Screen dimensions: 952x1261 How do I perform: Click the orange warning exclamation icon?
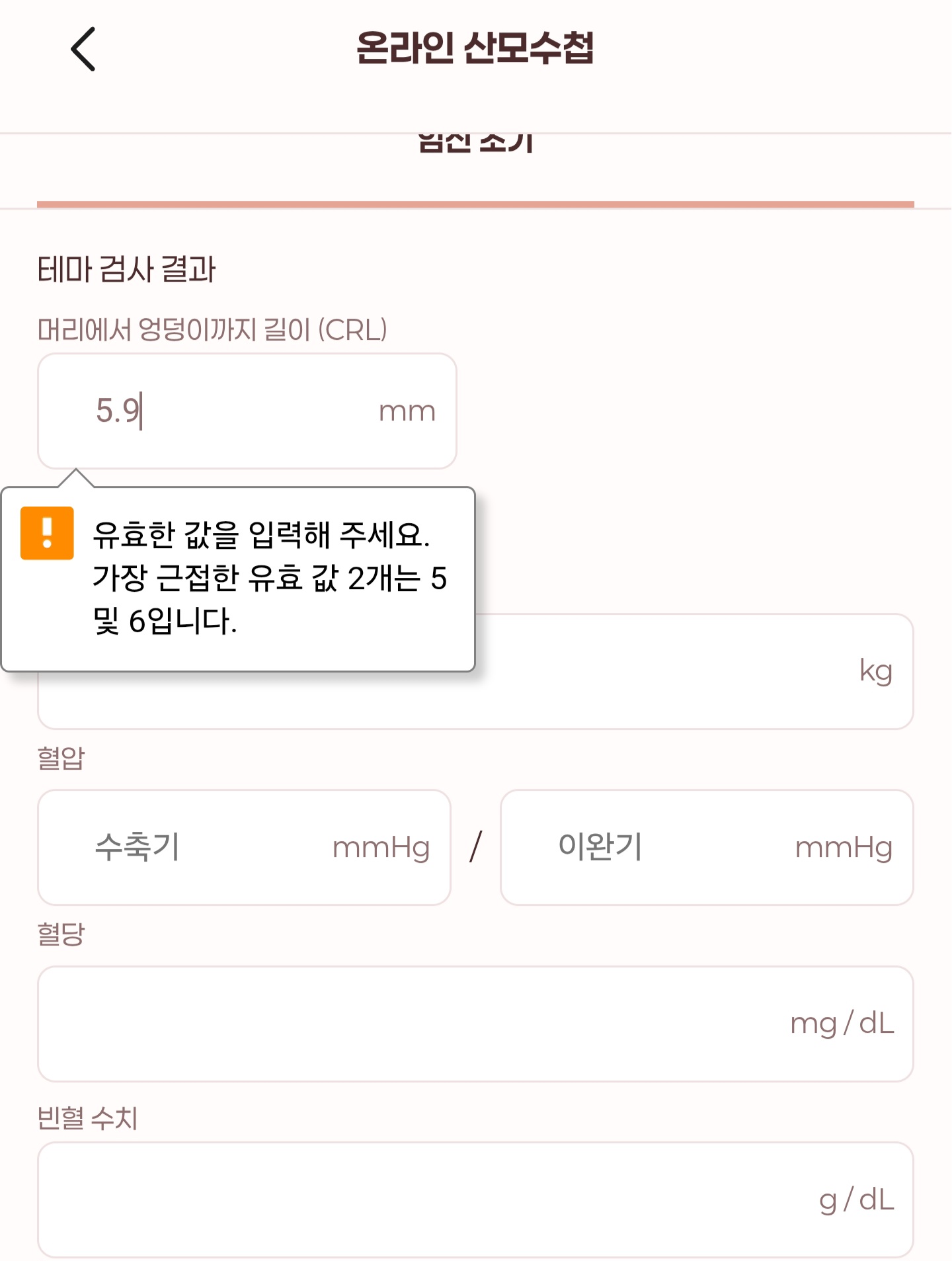(47, 533)
